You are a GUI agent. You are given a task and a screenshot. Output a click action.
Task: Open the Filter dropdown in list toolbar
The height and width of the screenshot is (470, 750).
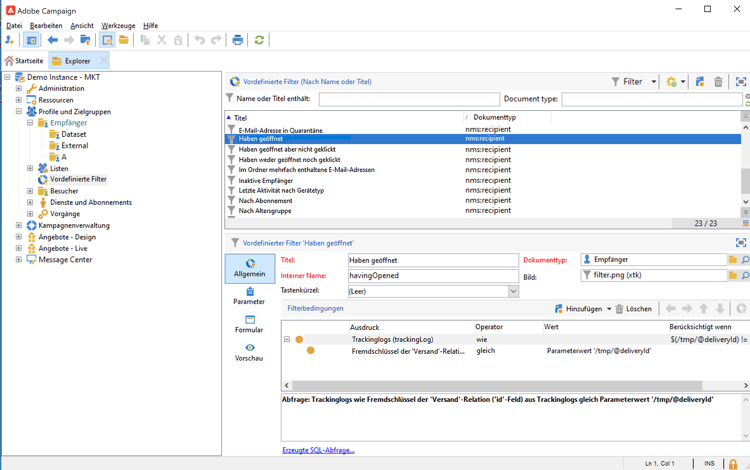pos(634,82)
